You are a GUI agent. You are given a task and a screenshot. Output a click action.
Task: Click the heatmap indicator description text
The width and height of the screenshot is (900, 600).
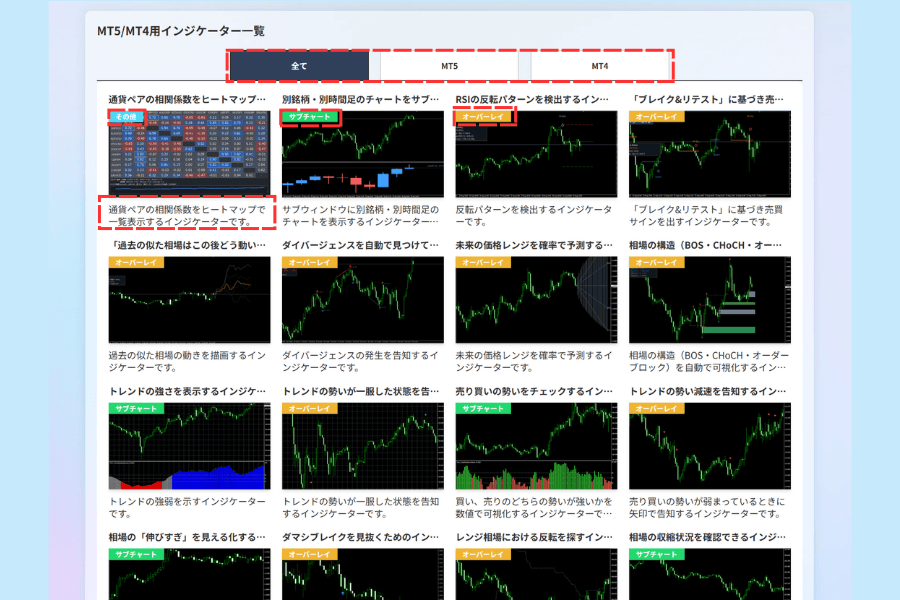click(187, 215)
